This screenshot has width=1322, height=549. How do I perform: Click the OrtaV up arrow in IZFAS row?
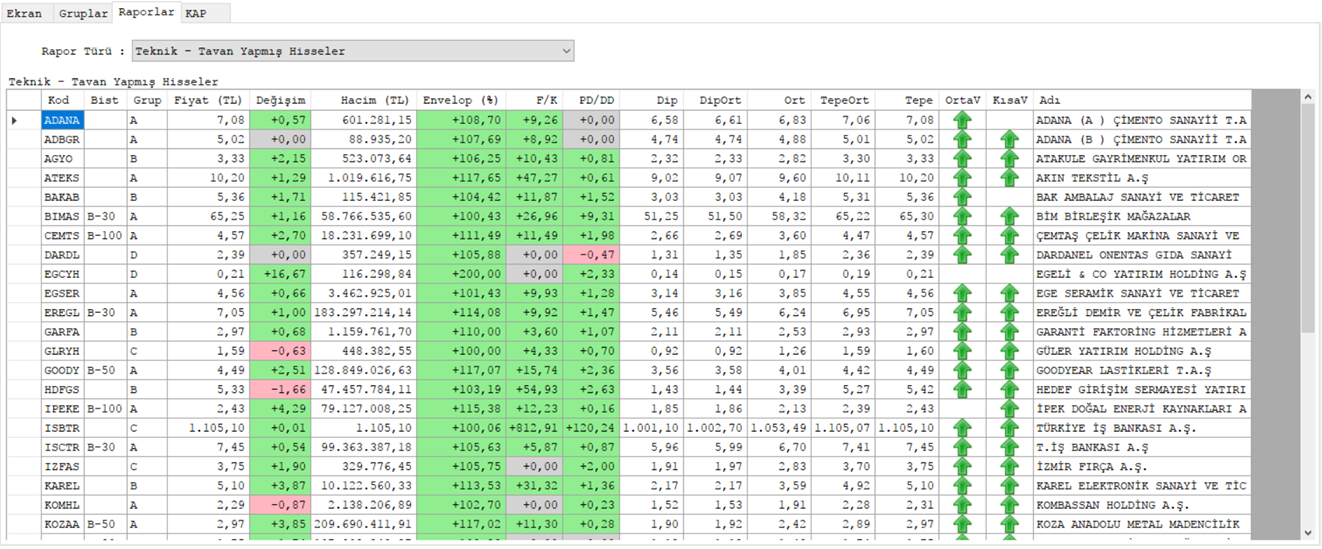click(x=962, y=467)
